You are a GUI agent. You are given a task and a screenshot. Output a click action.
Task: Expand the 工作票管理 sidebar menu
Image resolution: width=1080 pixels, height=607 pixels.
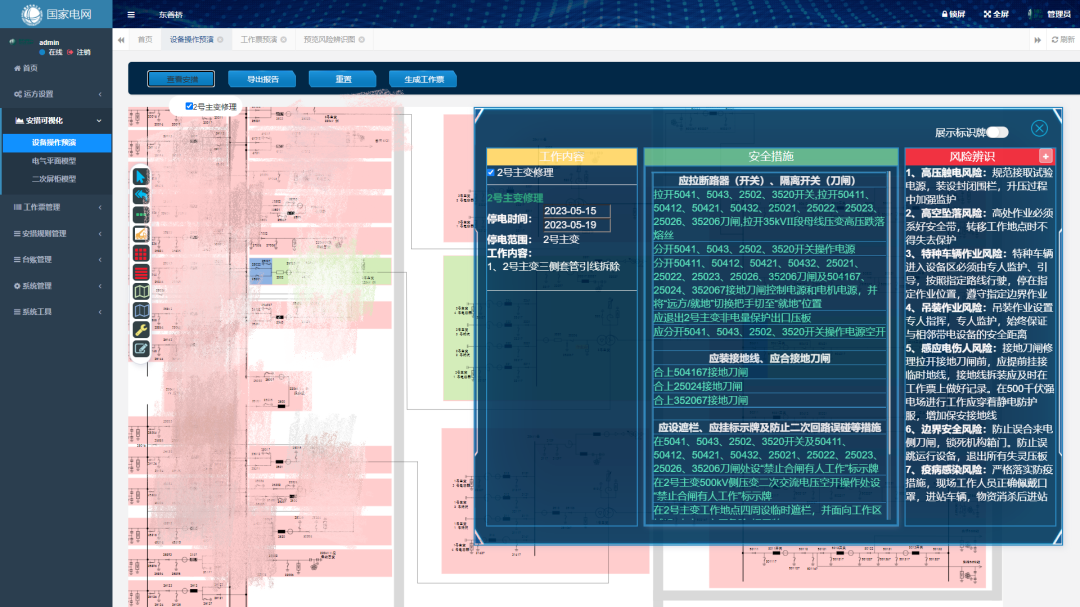(56, 207)
